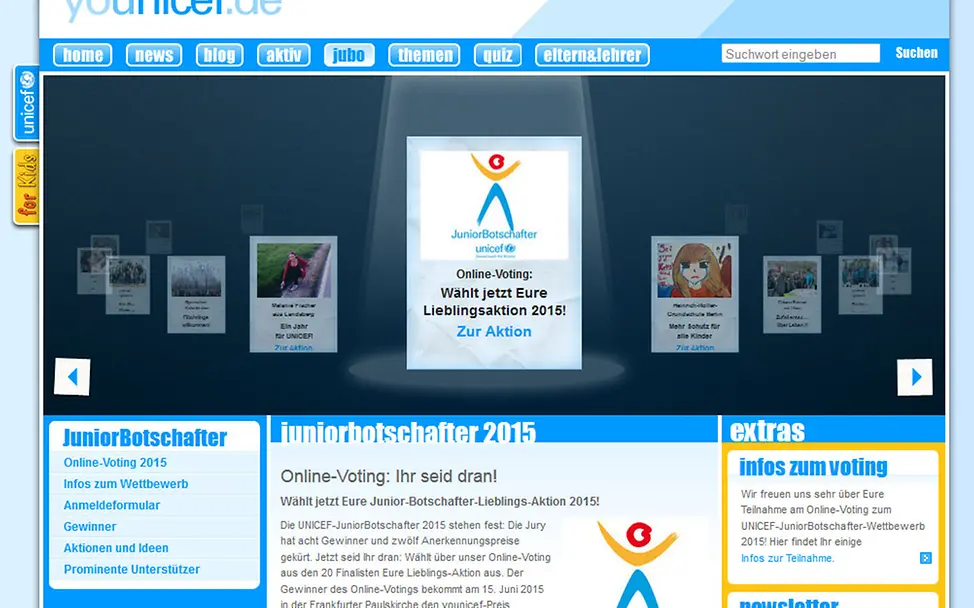Switch to the jubo navigation tab
The height and width of the screenshot is (608, 974).
coord(349,55)
